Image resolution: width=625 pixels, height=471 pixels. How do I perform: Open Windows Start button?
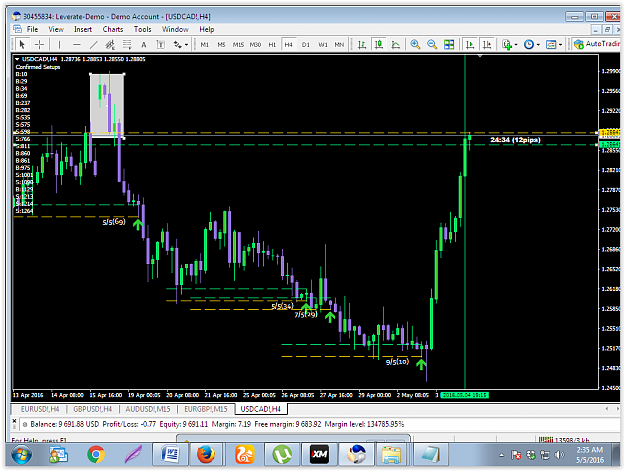[21, 455]
